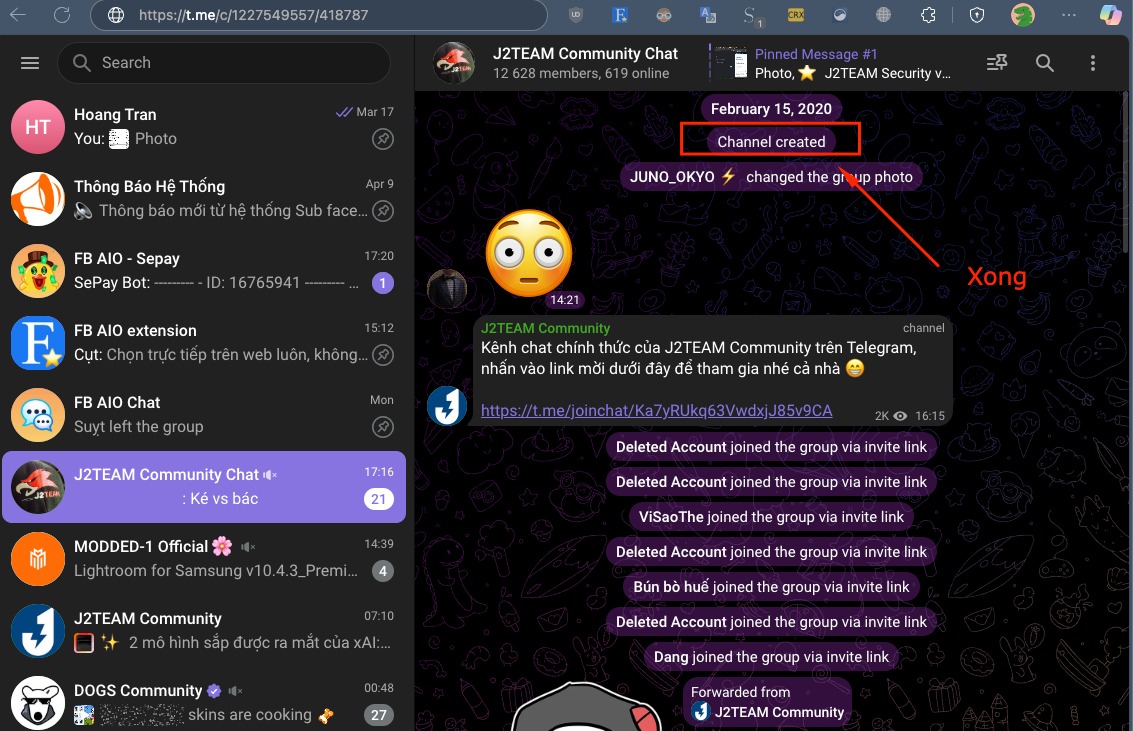Click the site info globe icon in address bar
Viewport: 1133px width, 731px height.
tap(116, 14)
